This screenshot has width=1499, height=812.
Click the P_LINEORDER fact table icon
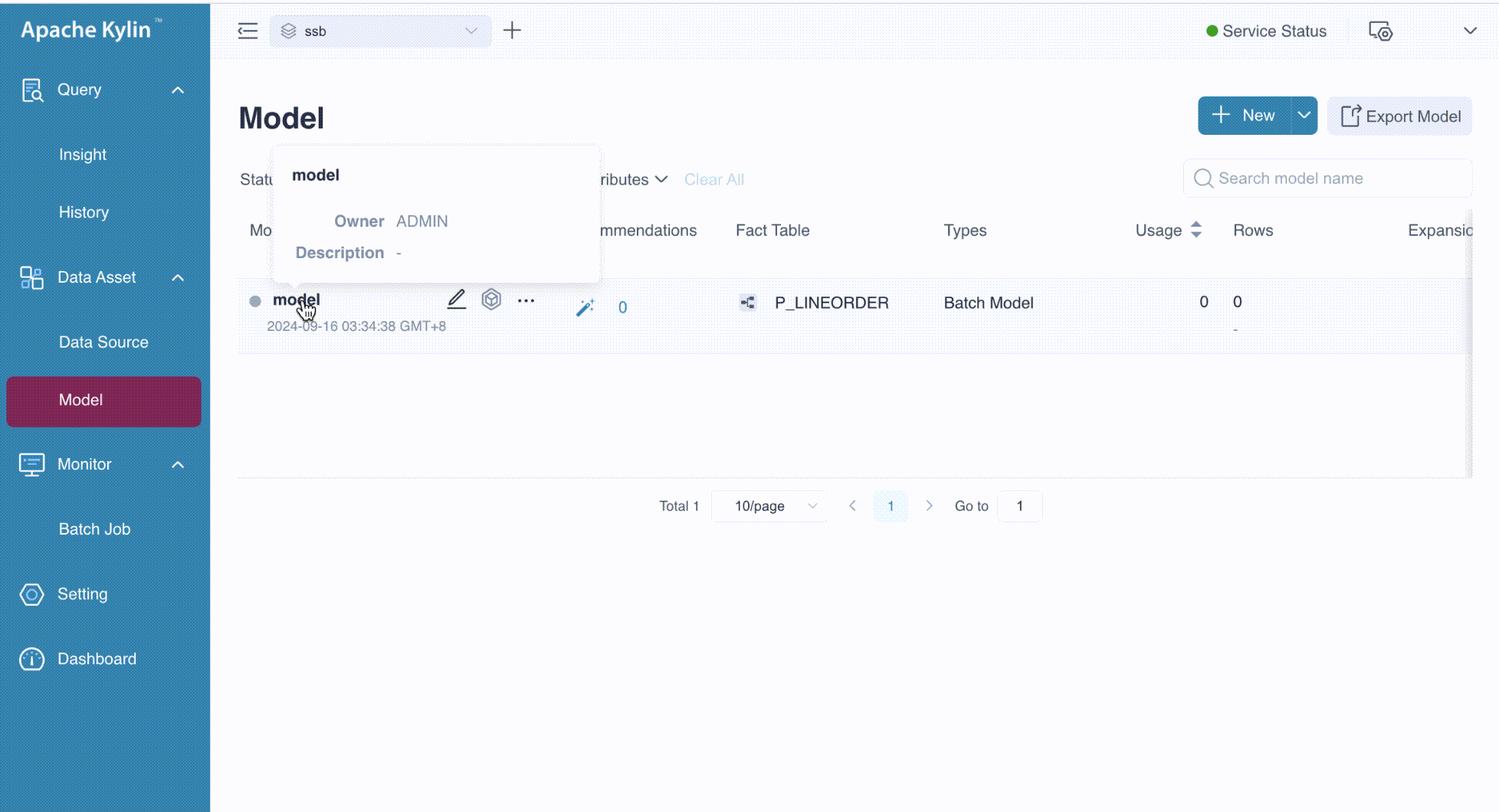click(747, 303)
